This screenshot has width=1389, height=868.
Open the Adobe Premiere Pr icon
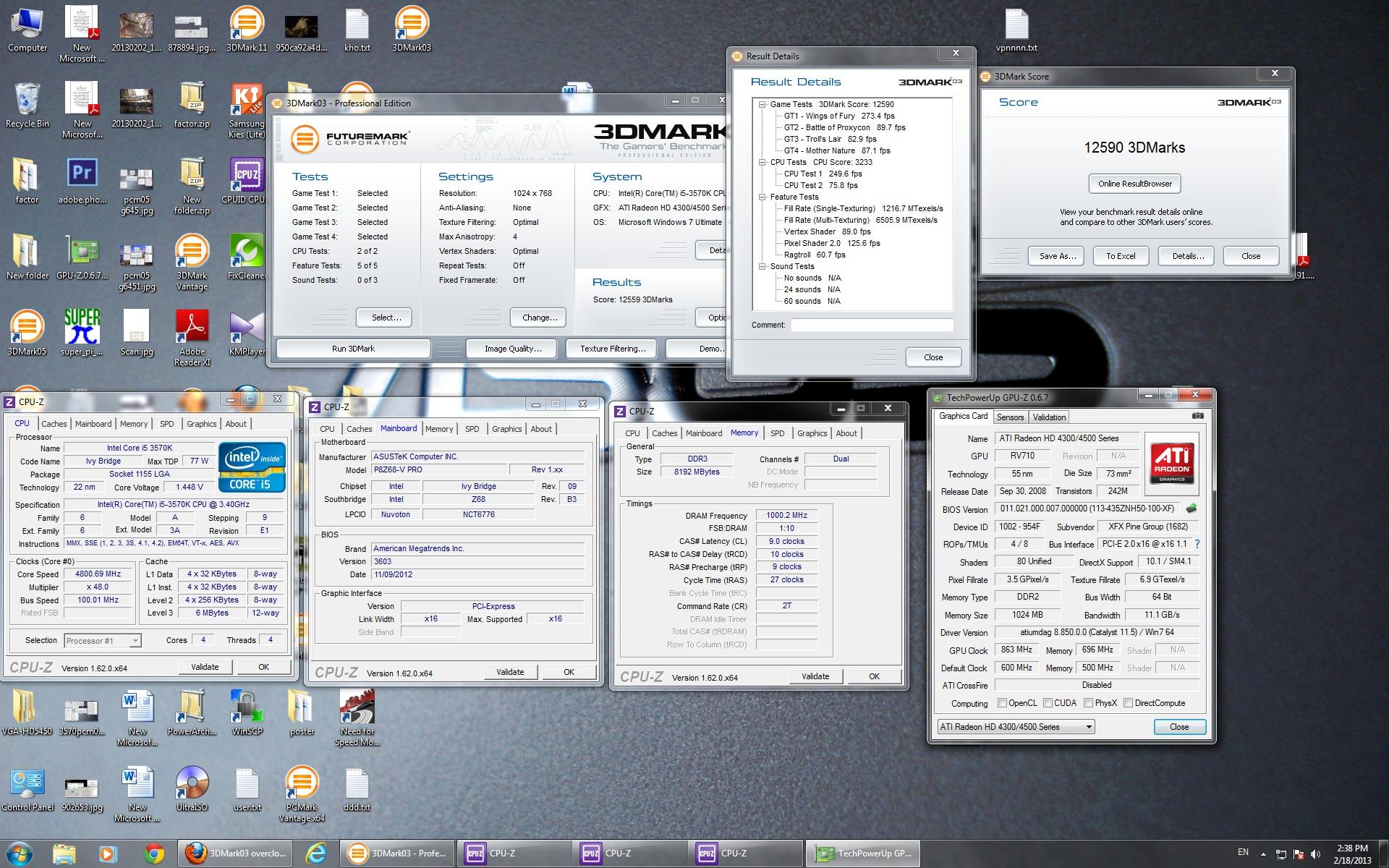(82, 181)
